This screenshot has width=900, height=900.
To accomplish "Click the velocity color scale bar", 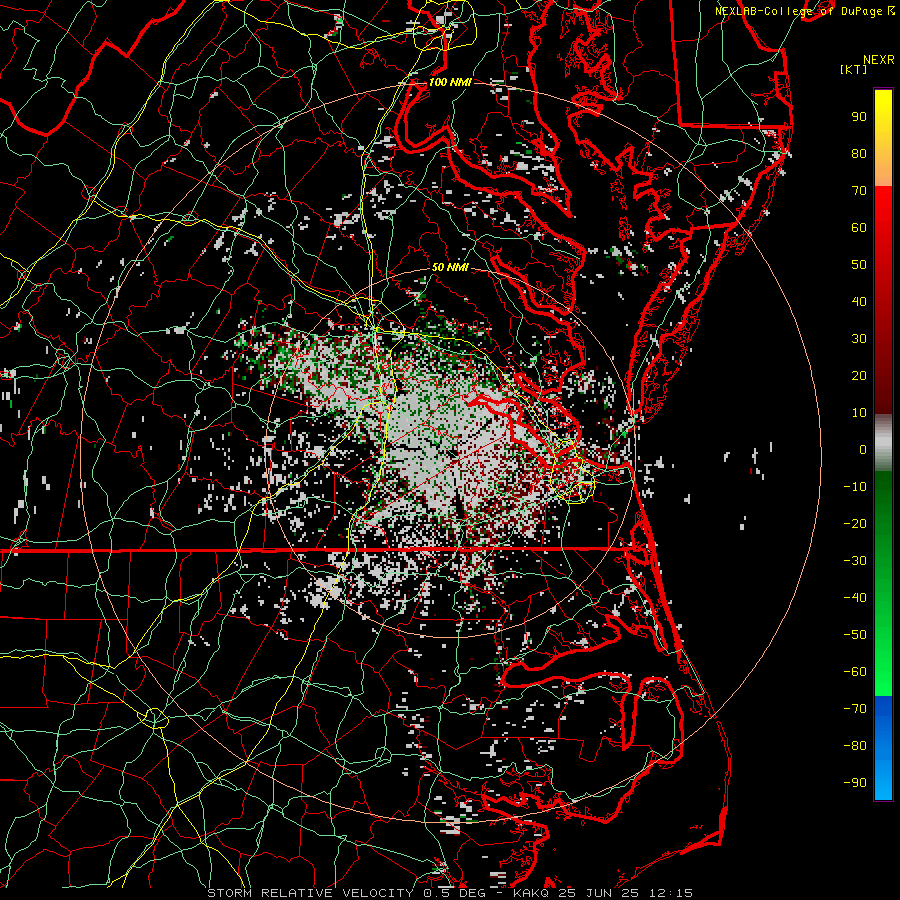I will click(883, 444).
